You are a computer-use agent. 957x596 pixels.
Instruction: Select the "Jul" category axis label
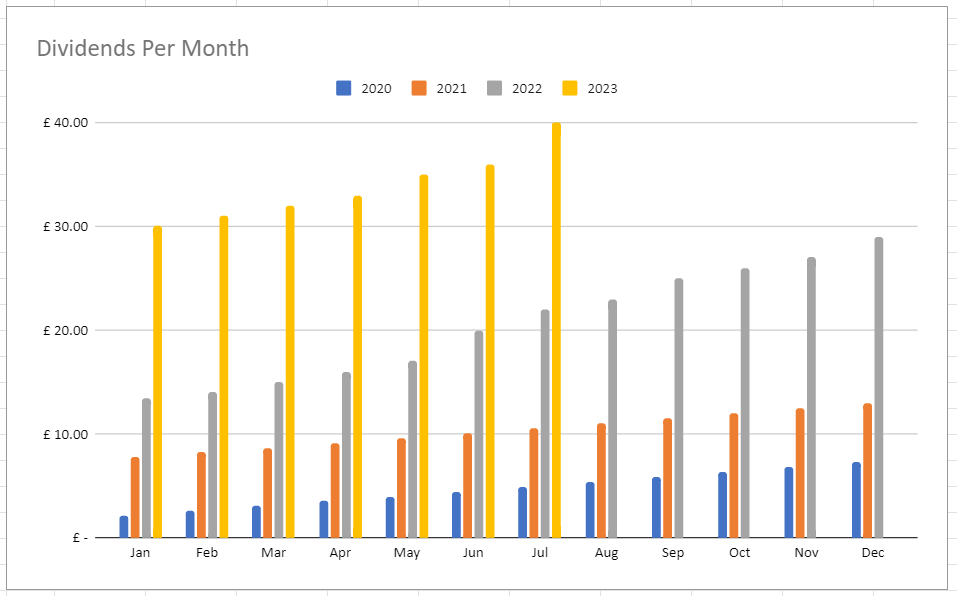[540, 553]
